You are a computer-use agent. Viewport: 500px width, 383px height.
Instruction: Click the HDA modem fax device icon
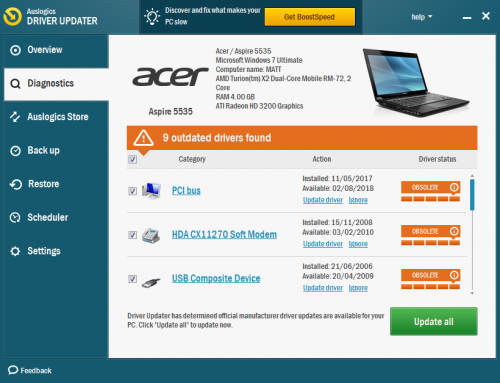(151, 235)
